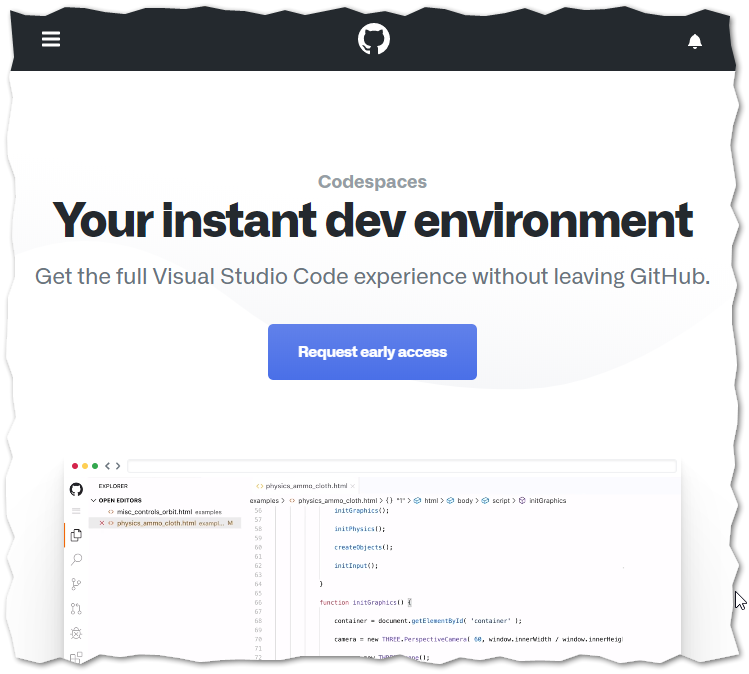Viewport: 749px width, 674px height.
Task: Click the green maximize dot of editor window
Action: [x=95, y=466]
